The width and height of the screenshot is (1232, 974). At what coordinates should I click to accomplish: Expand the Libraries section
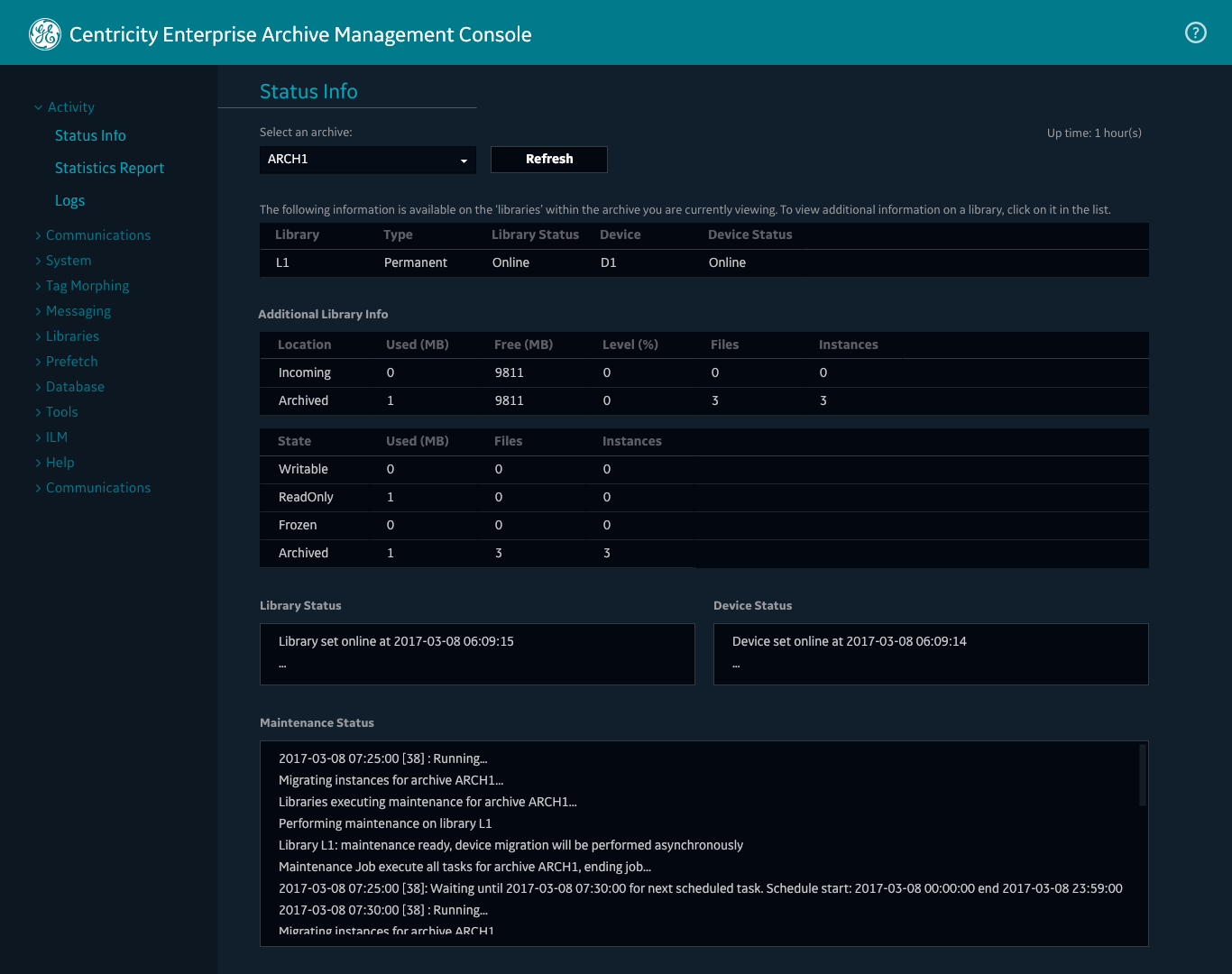(67, 336)
